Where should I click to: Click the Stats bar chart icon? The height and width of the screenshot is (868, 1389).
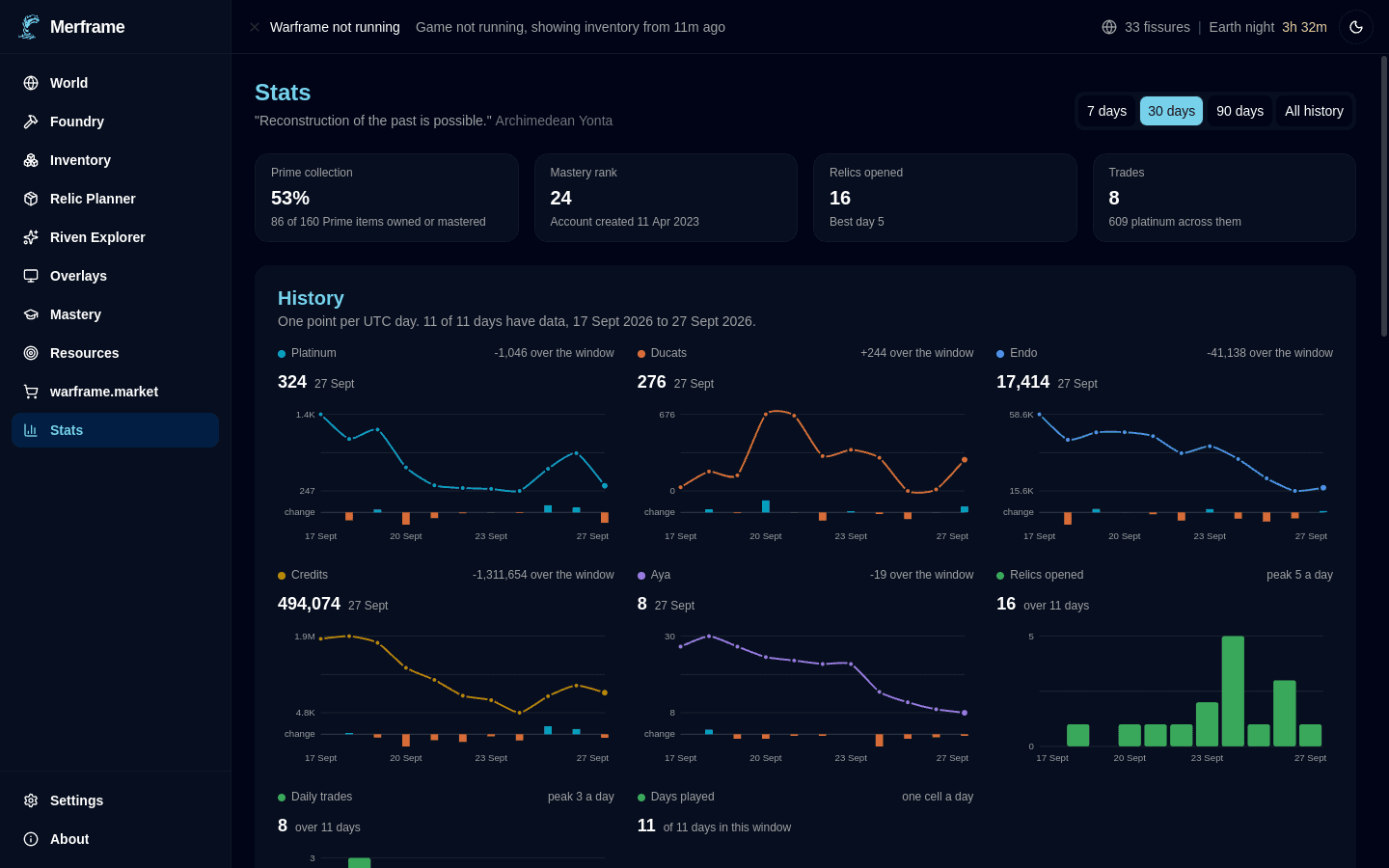pos(31,430)
